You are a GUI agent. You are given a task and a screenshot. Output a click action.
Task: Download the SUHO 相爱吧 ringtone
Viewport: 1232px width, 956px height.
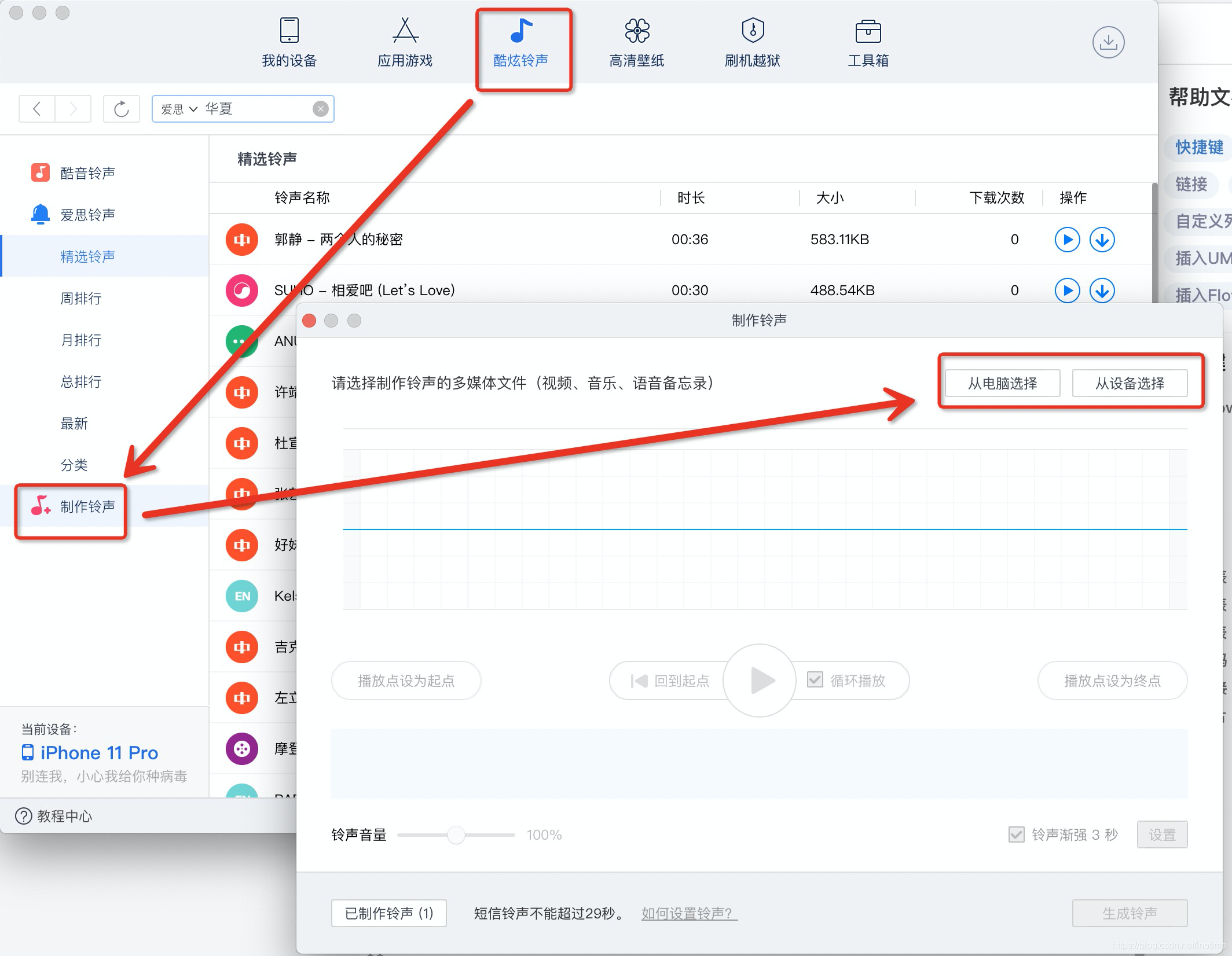(1102, 291)
